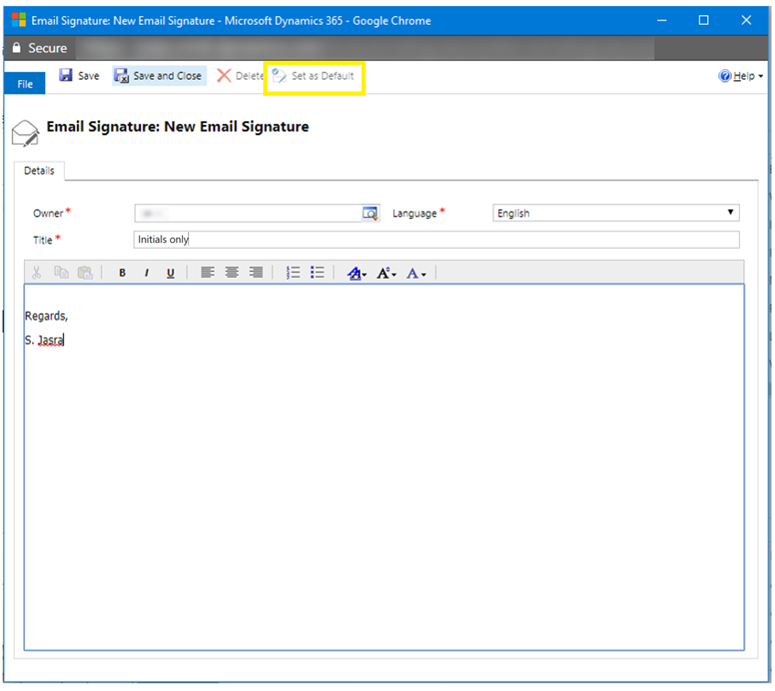Screen dimensions: 775x691
Task: Insert a bulleted list
Action: pos(317,272)
